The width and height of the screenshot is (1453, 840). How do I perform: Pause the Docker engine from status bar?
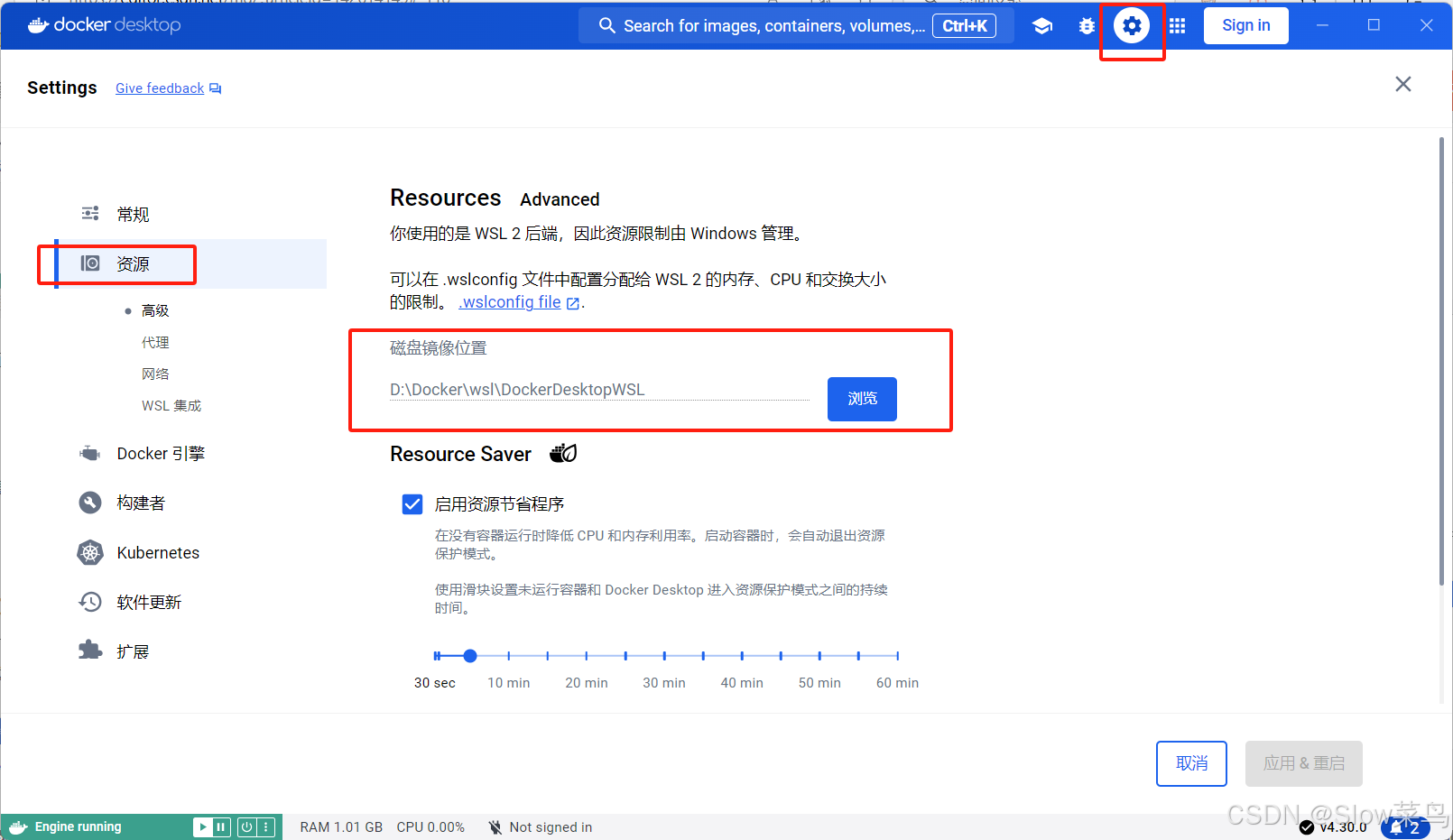(221, 826)
